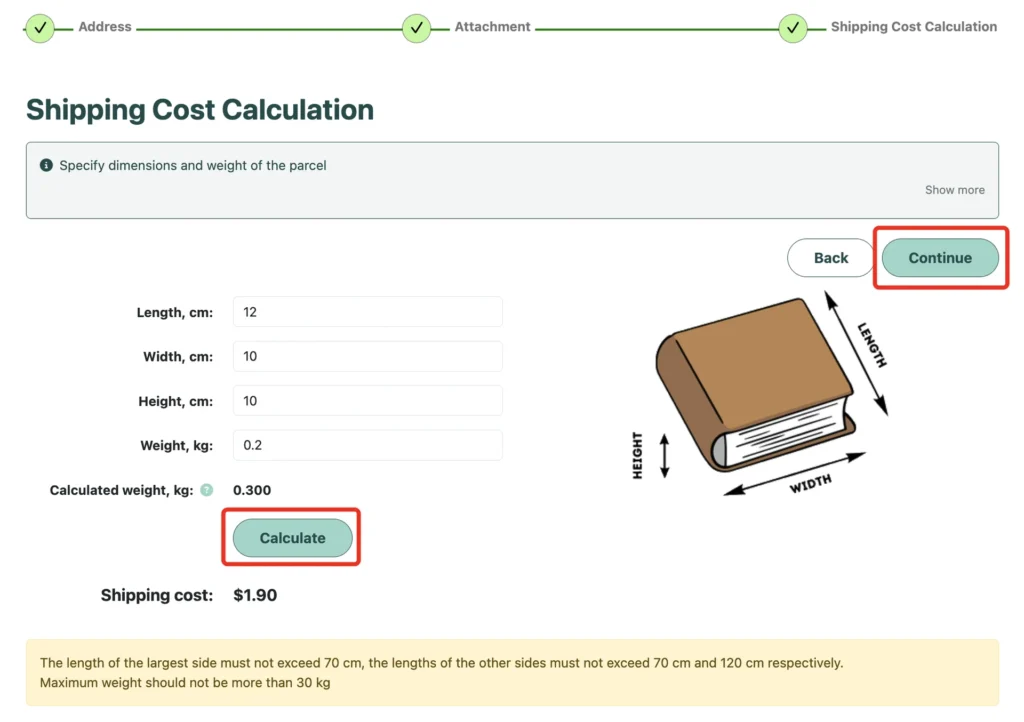
Task: Click the shipping cost value $1.90
Action: 255,595
